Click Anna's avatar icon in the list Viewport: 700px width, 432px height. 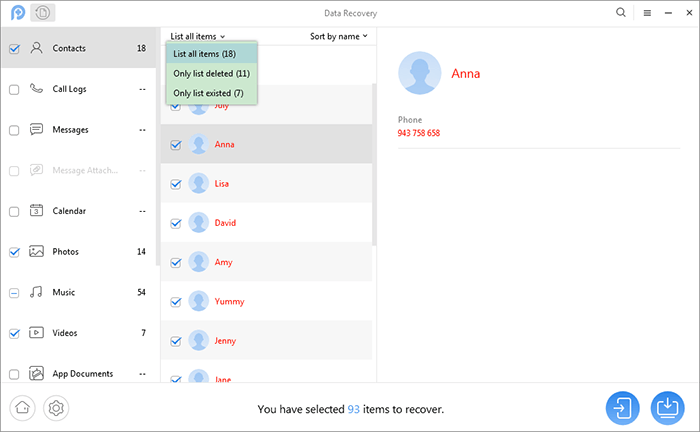[199, 144]
